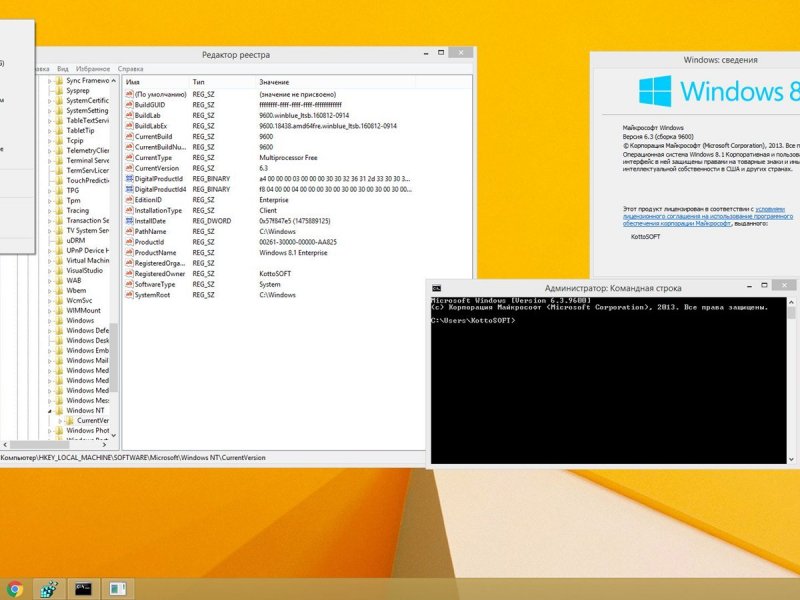Viewport: 800px width, 600px height.
Task: Open the Вид menu in Registry Editor
Action: (x=63, y=69)
